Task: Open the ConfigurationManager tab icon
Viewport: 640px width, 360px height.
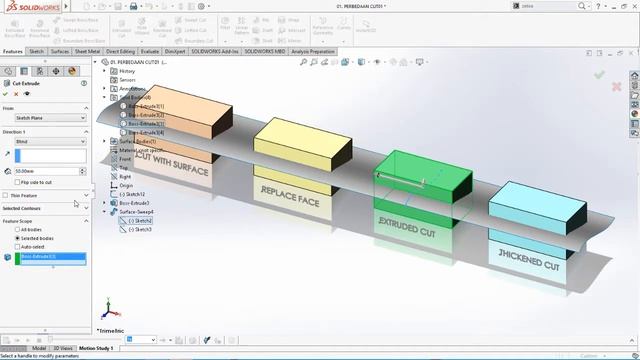Action: pos(40,71)
